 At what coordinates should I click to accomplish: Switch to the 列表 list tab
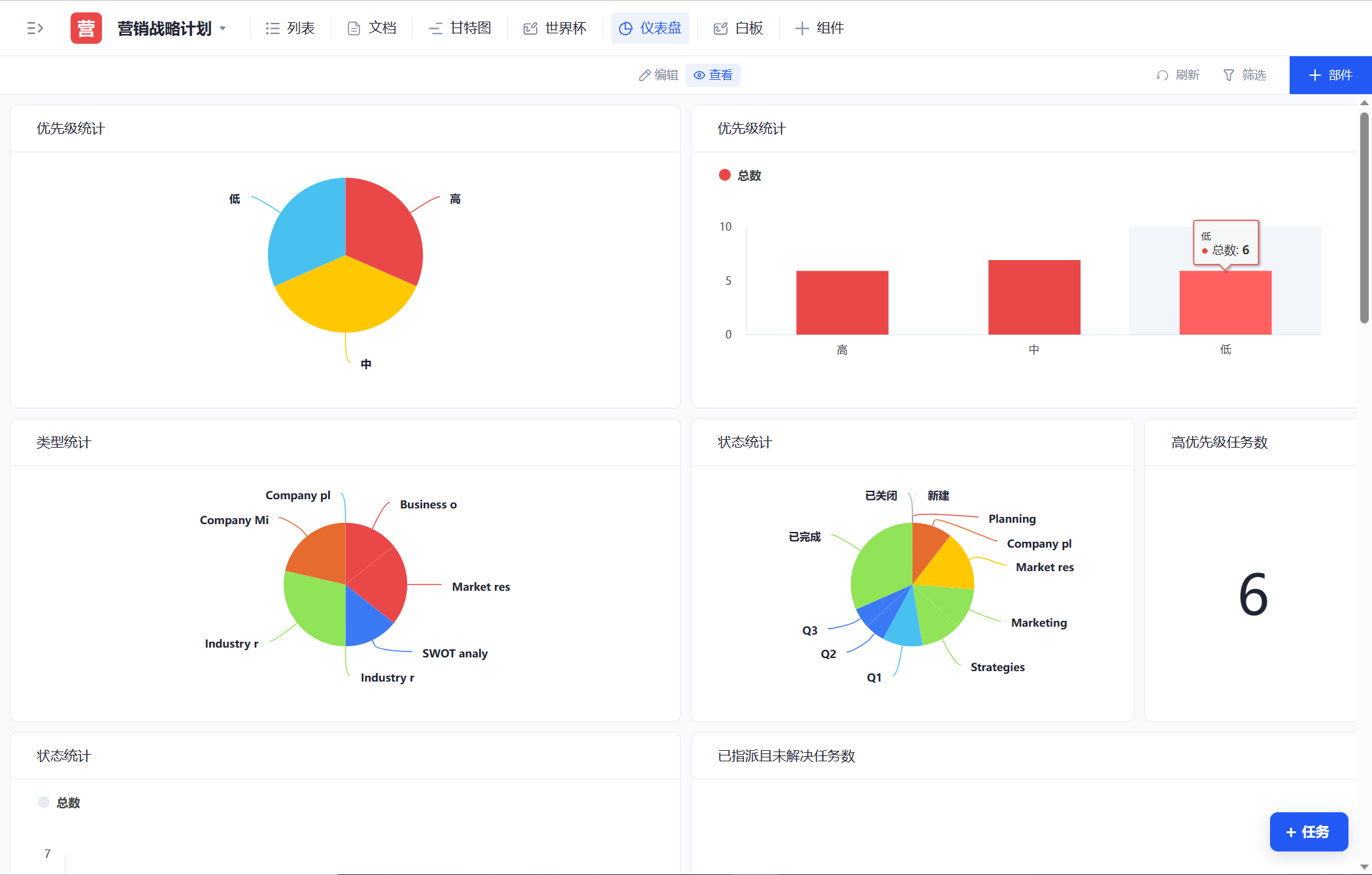[x=290, y=28]
